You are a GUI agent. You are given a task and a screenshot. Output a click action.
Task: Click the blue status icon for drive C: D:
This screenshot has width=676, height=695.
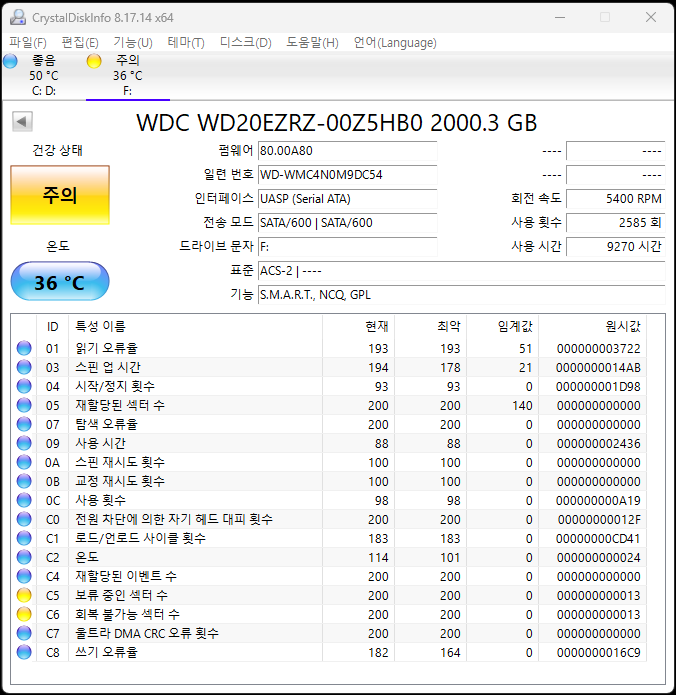pyautogui.click(x=10, y=61)
